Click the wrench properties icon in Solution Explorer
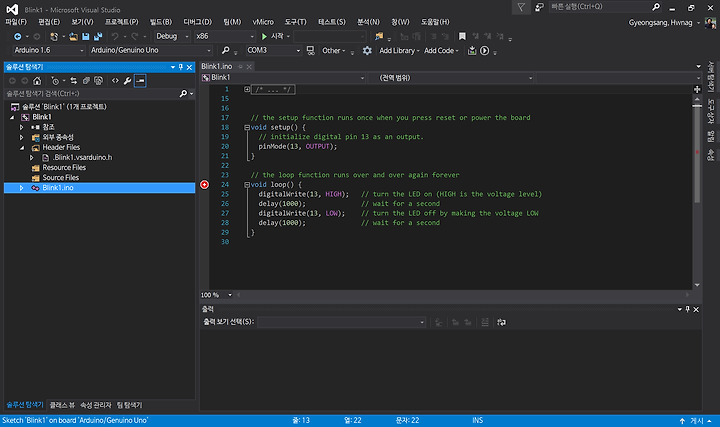This screenshot has height=427, width=720. (127, 80)
